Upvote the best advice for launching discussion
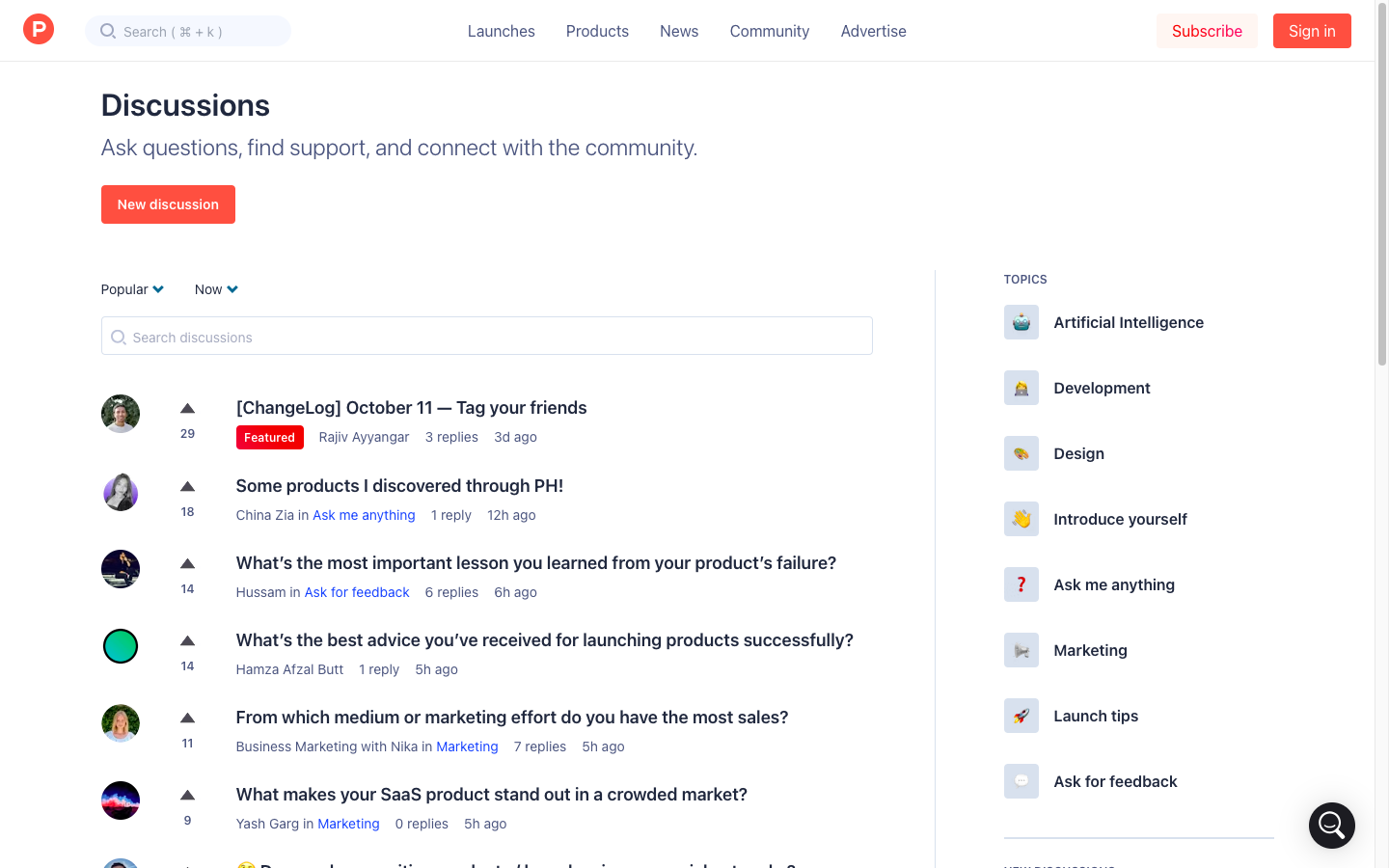 point(188,641)
